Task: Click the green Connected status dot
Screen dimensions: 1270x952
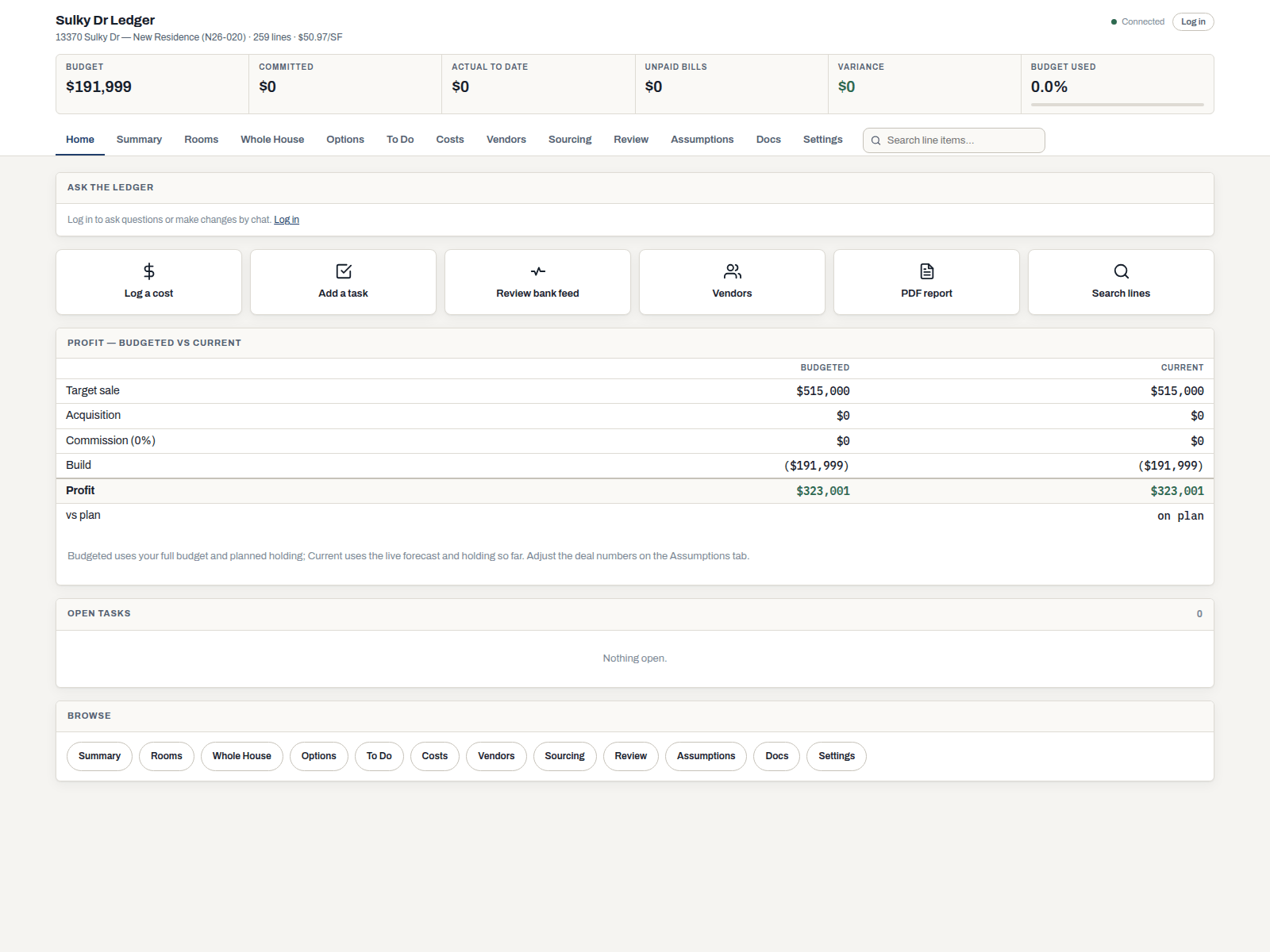Action: point(1114,22)
